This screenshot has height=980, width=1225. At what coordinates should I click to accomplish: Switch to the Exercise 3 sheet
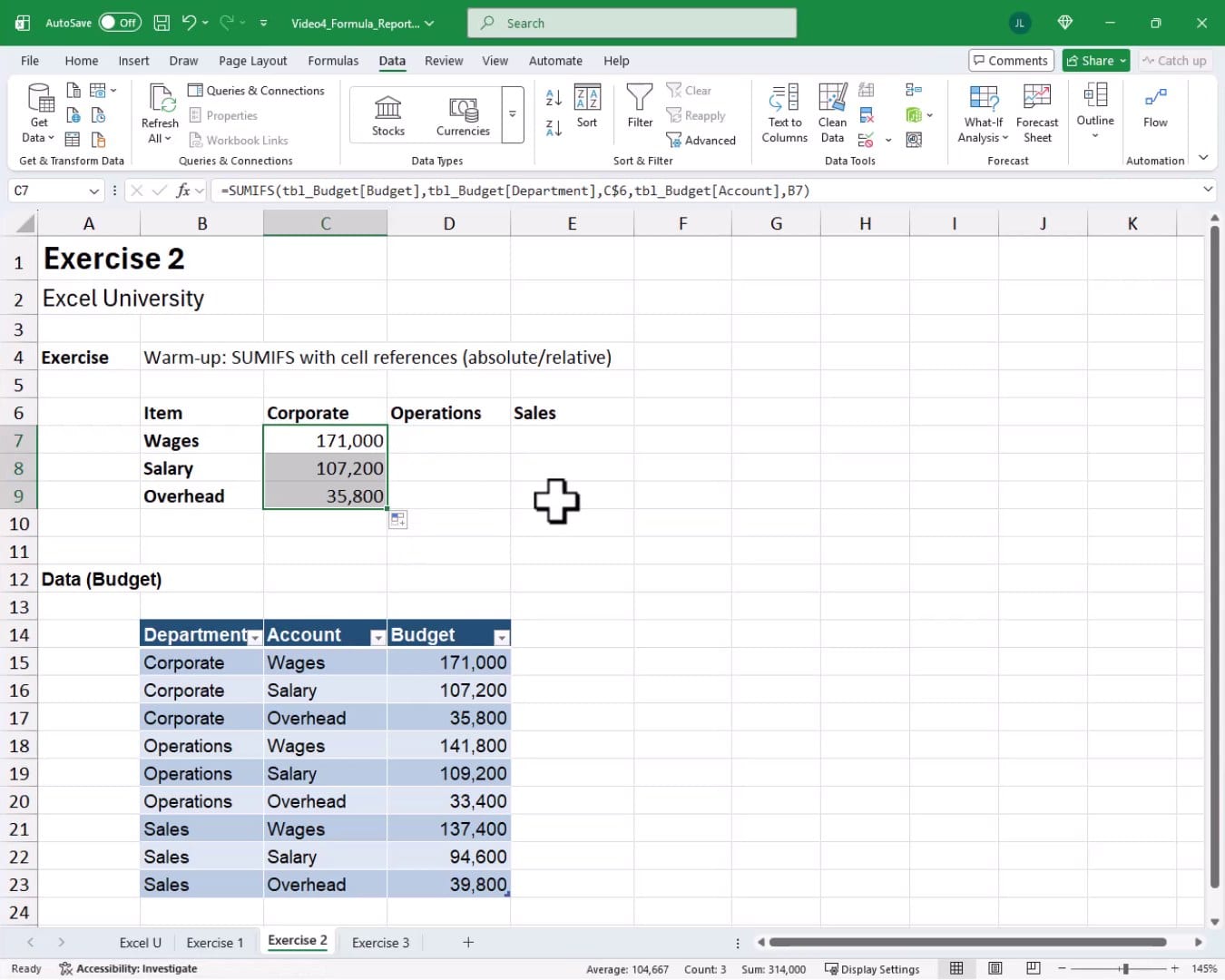[x=380, y=943]
